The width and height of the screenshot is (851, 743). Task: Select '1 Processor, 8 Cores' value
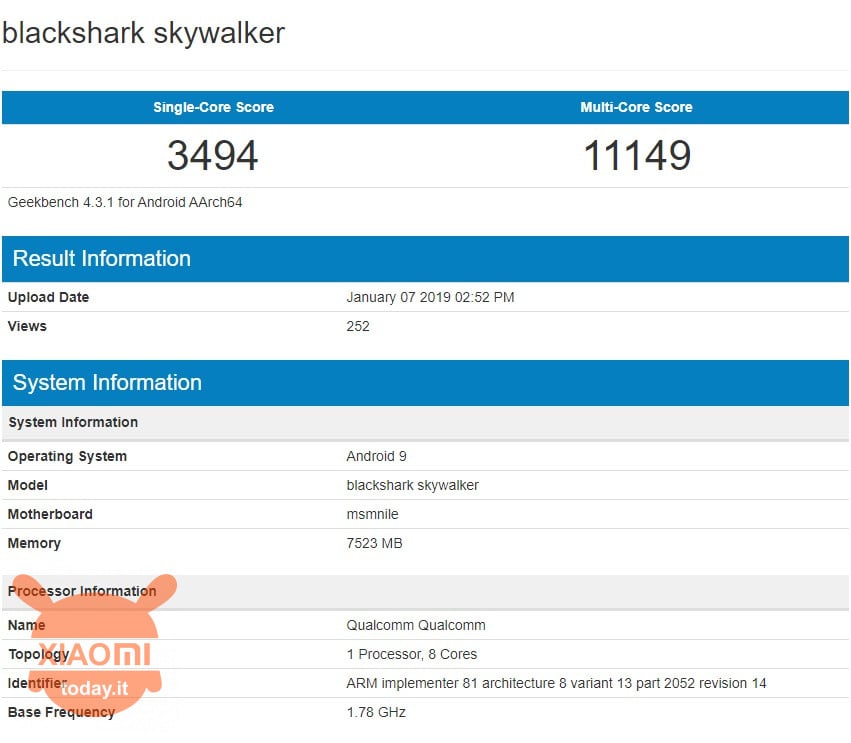pos(412,655)
